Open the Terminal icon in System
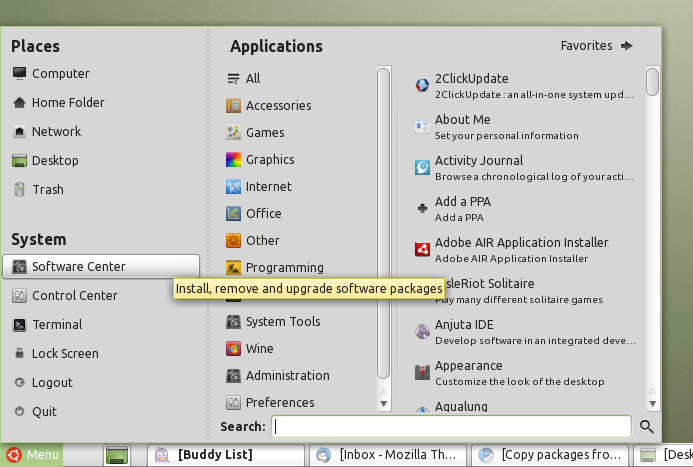Viewport: 693px width, 467px height. 20,325
